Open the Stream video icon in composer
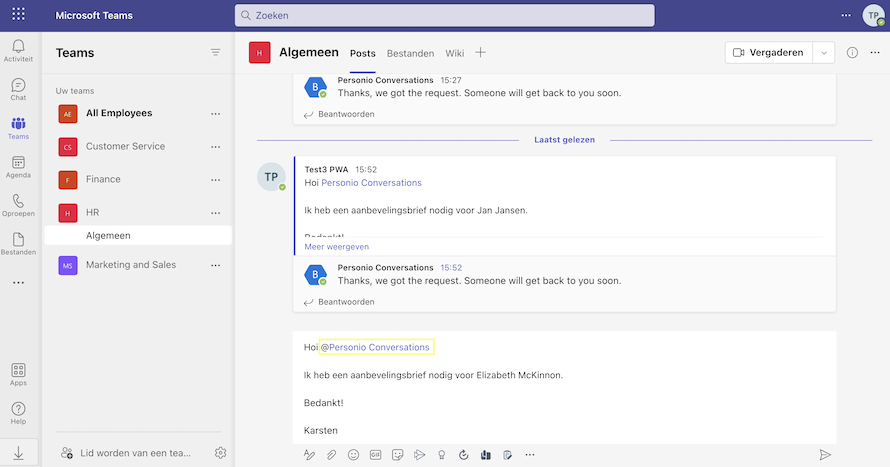The image size is (890, 467). (x=419, y=455)
